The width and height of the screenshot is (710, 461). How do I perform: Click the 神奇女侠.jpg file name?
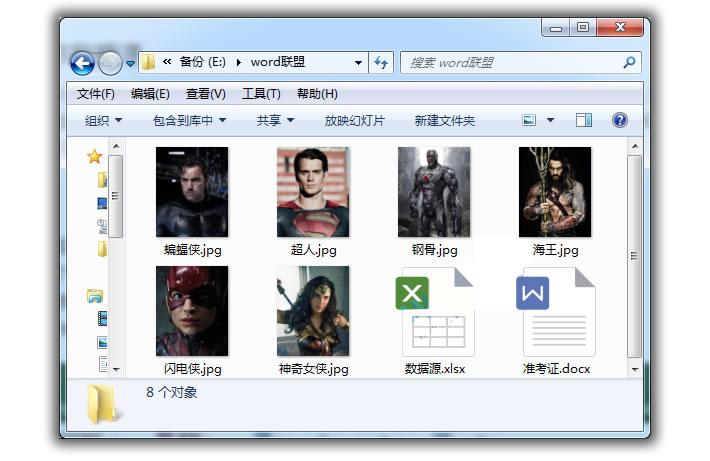pos(314,369)
